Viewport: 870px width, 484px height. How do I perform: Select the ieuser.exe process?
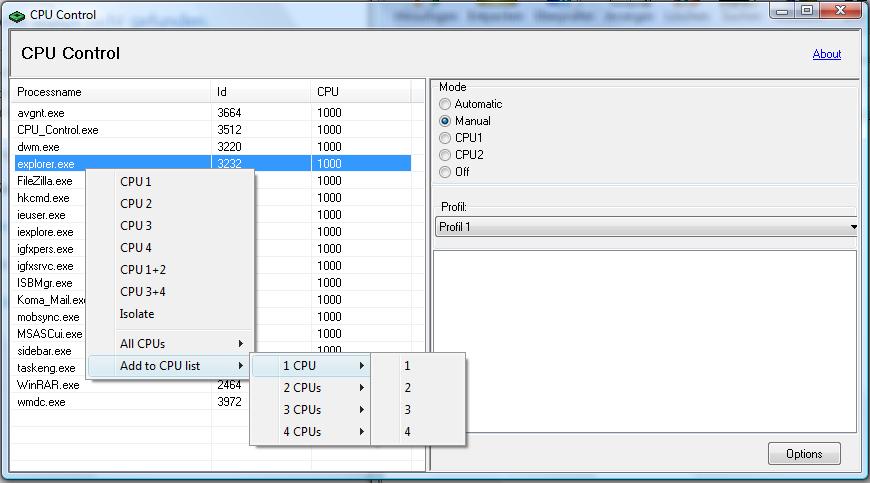pyautogui.click(x=41, y=215)
